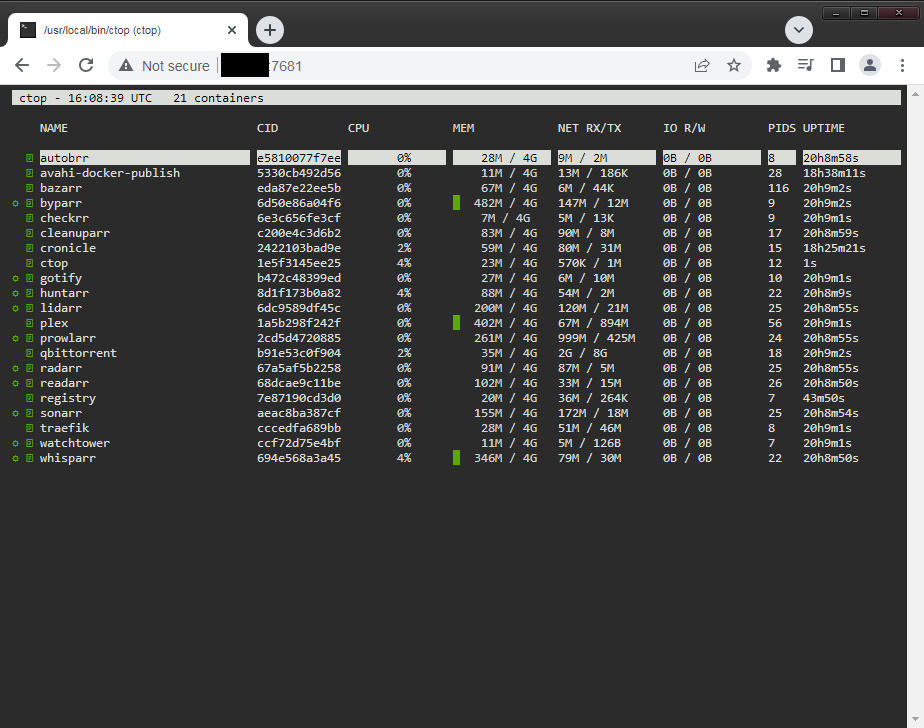Click the health gear icon beside readarr
The image size is (924, 728).
[16, 383]
